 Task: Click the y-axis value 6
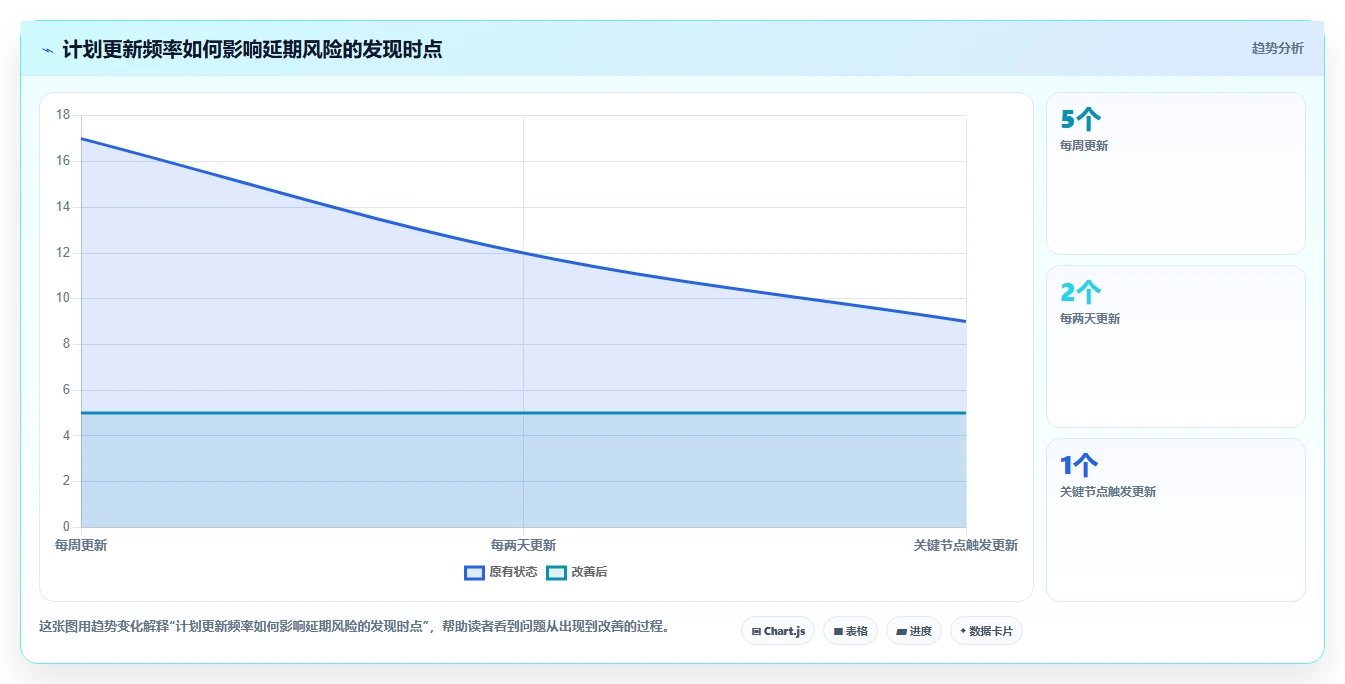coord(66,390)
